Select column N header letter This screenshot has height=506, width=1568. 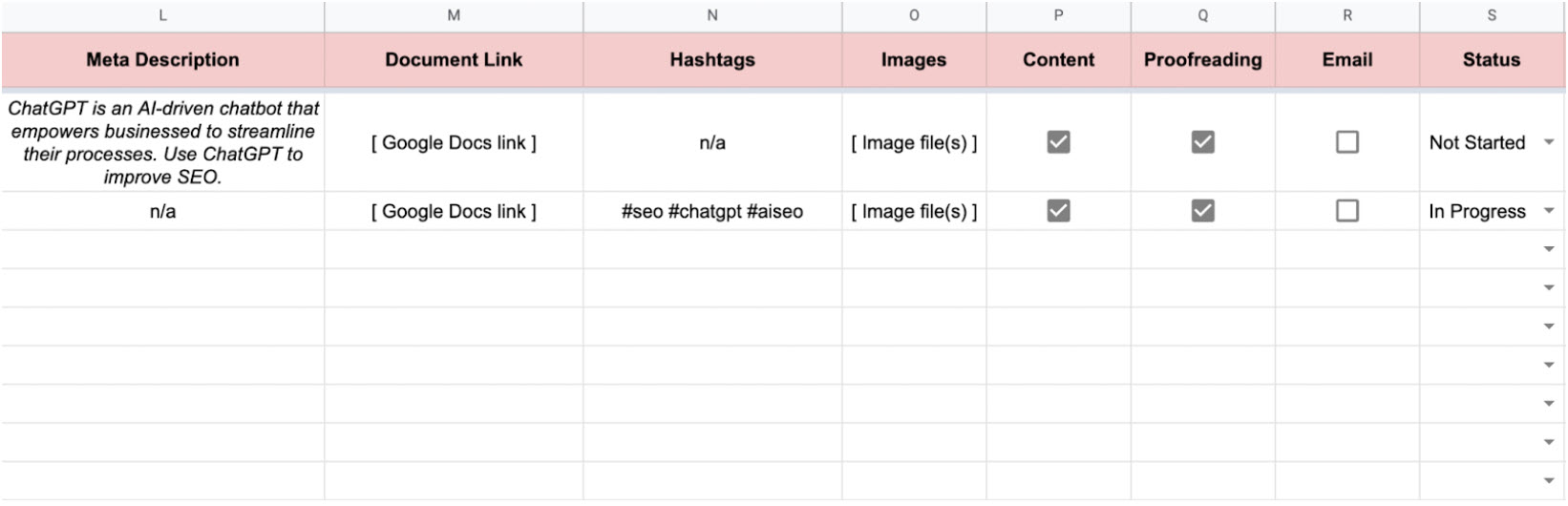click(x=712, y=15)
